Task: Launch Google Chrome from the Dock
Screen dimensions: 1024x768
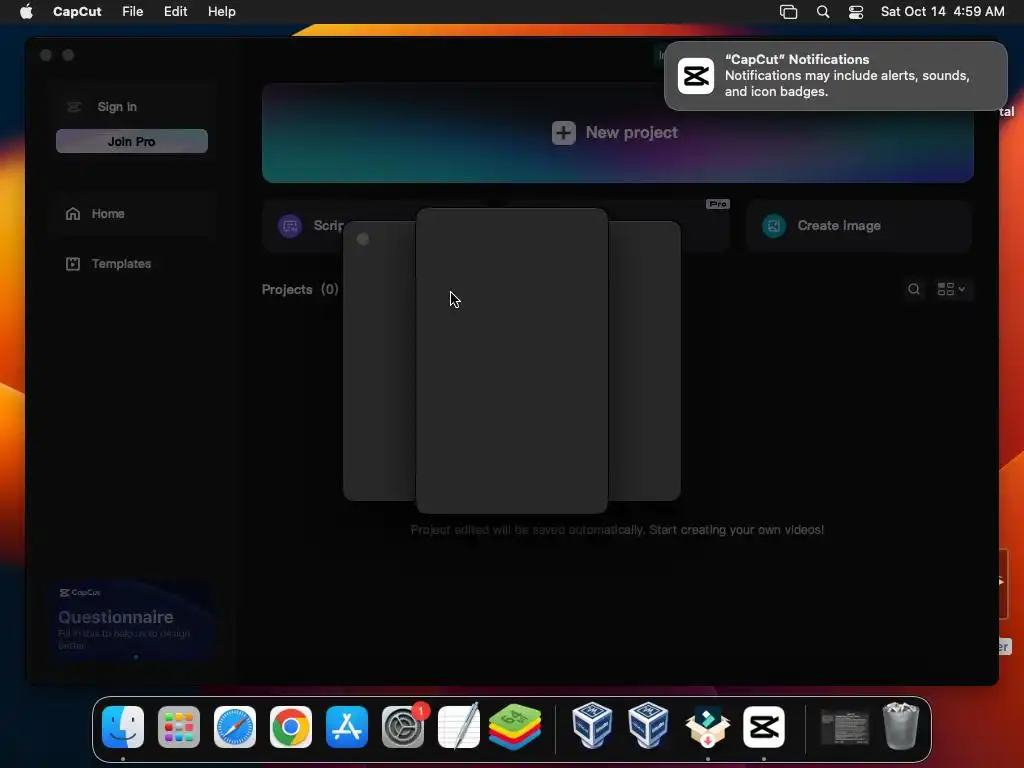Action: pyautogui.click(x=291, y=727)
